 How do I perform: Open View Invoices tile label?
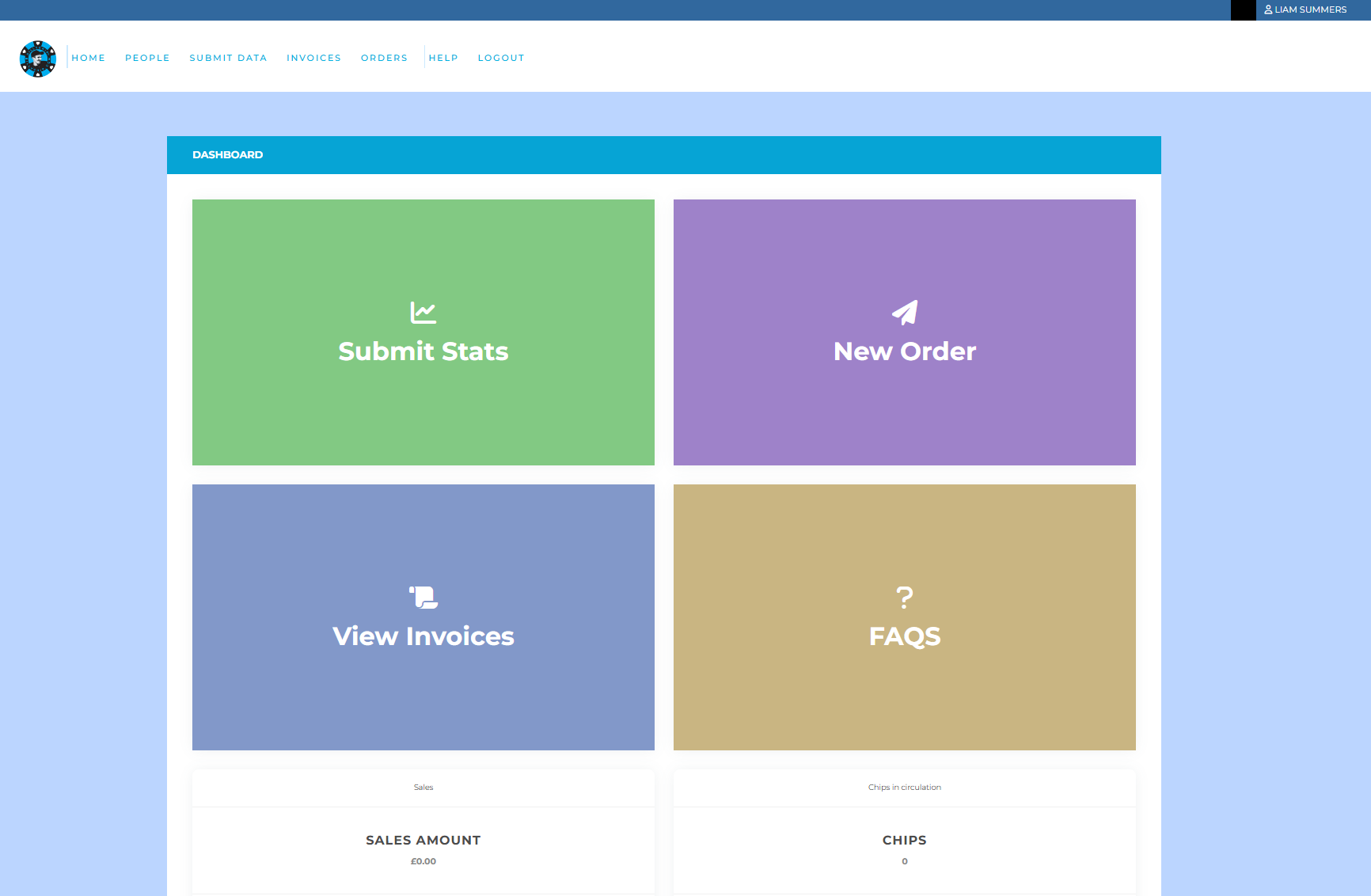[x=423, y=636]
